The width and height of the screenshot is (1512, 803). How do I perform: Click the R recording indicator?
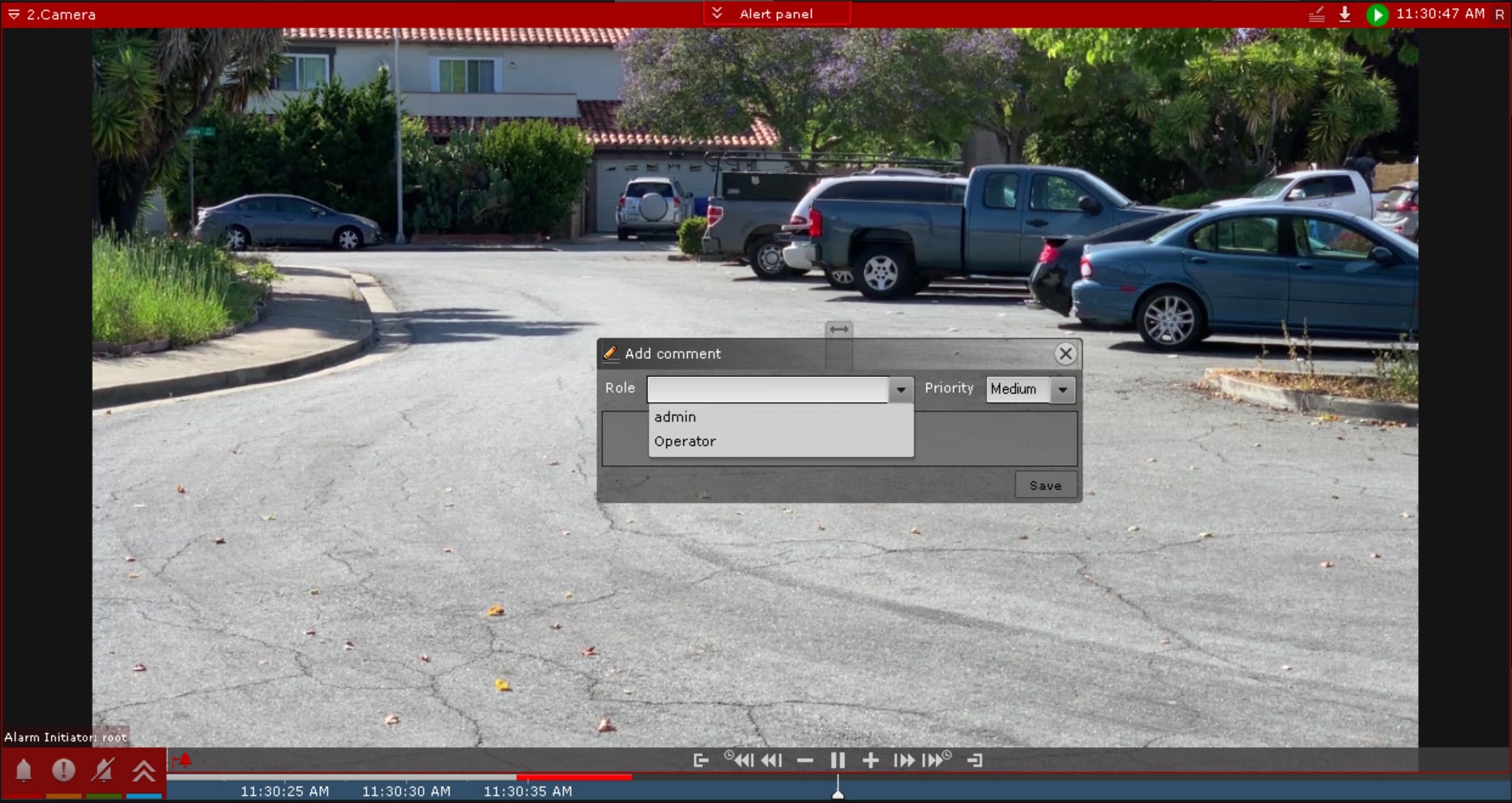coord(1499,15)
